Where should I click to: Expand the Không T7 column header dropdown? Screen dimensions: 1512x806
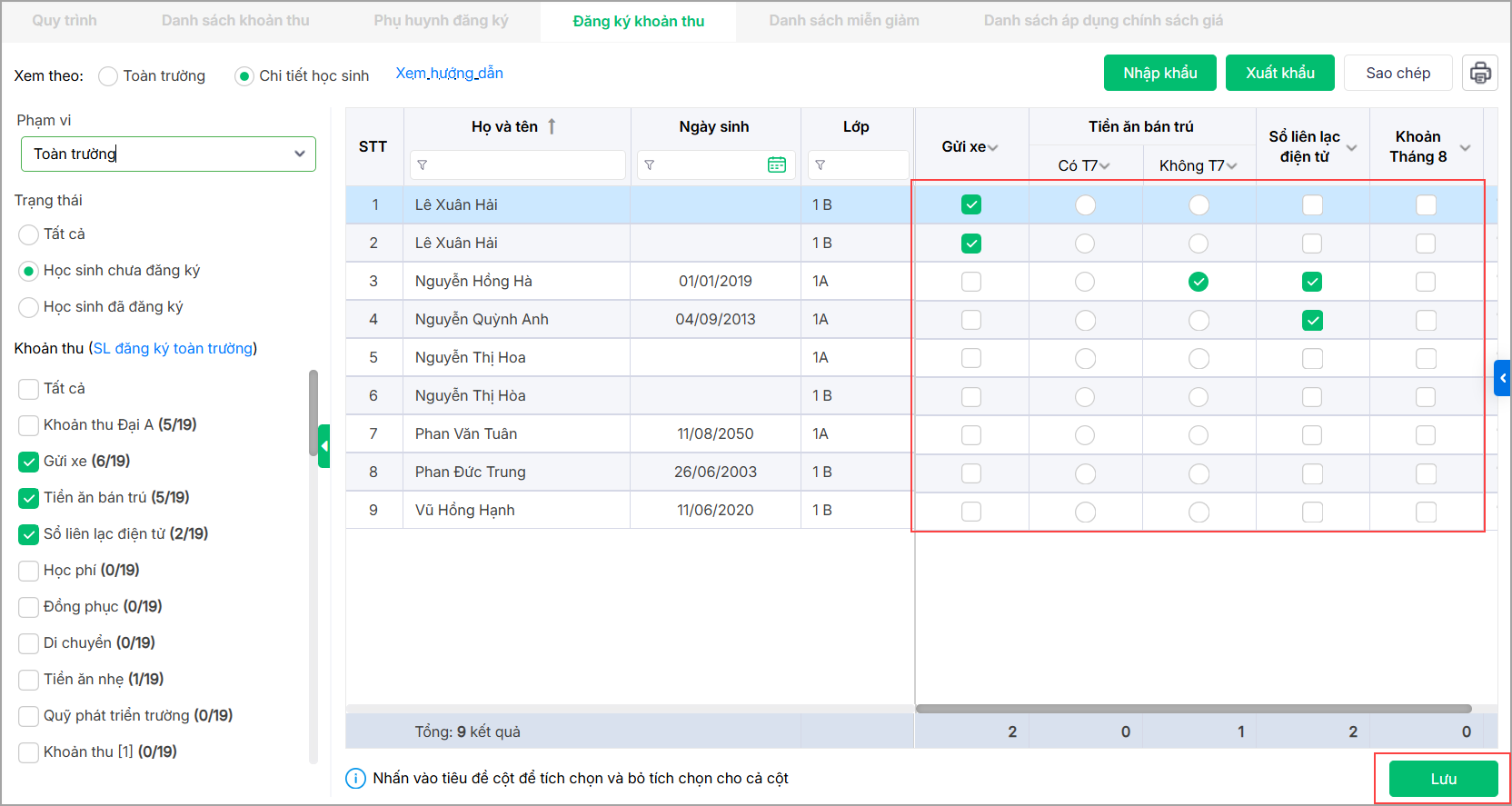(1232, 166)
